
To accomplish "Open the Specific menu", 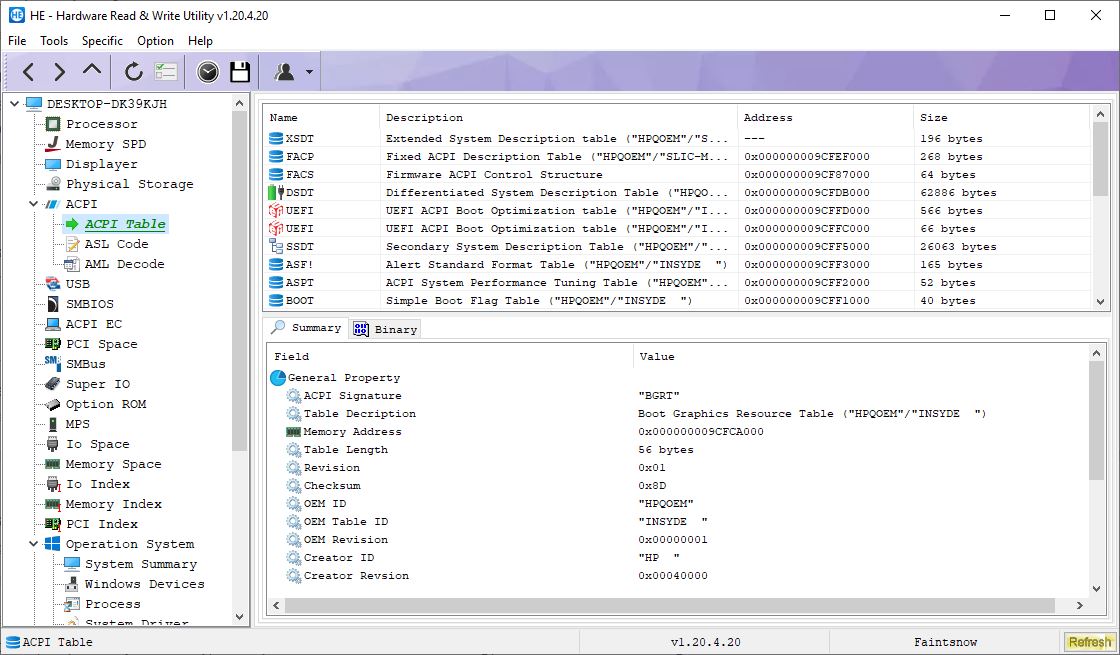I will (x=102, y=41).
